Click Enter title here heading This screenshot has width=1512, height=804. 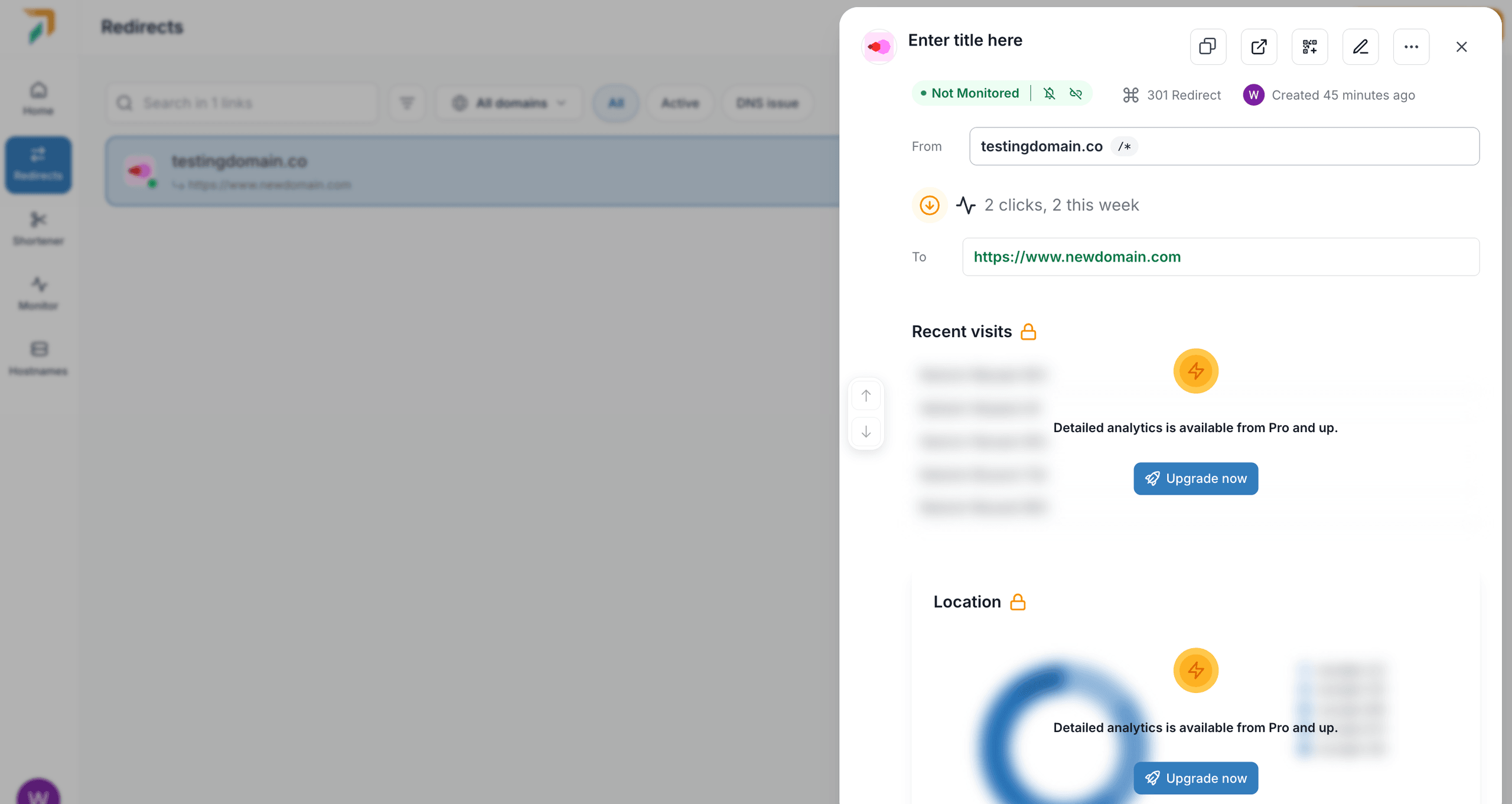tap(965, 40)
